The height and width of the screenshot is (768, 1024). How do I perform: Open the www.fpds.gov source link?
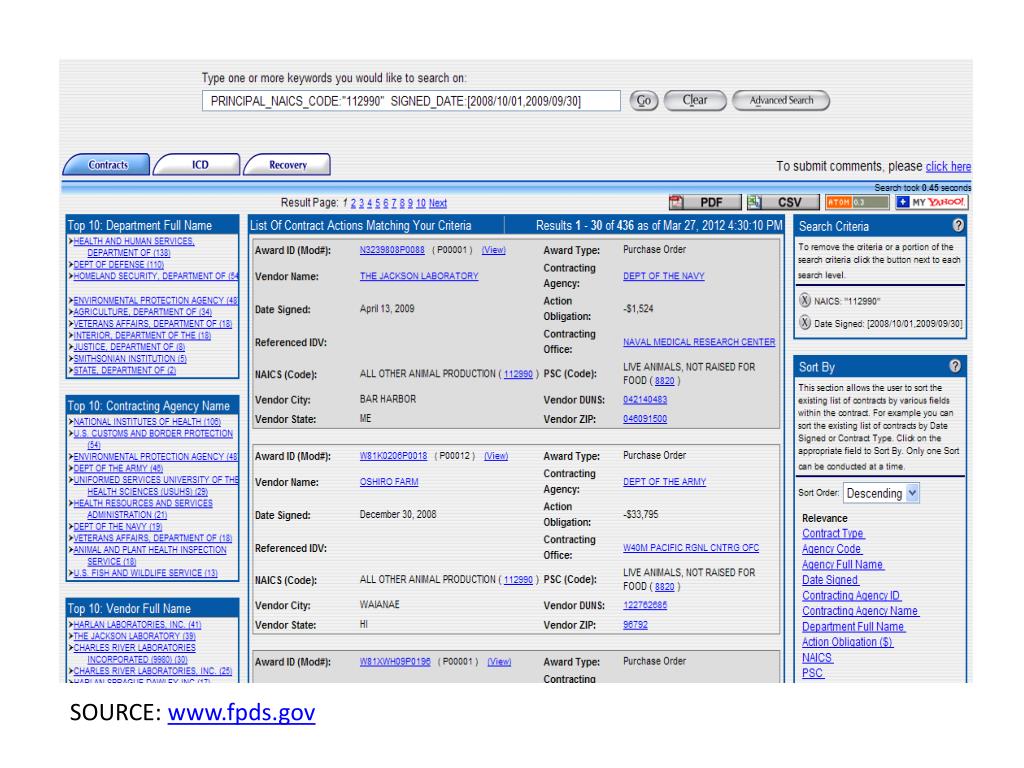pyautogui.click(x=241, y=712)
